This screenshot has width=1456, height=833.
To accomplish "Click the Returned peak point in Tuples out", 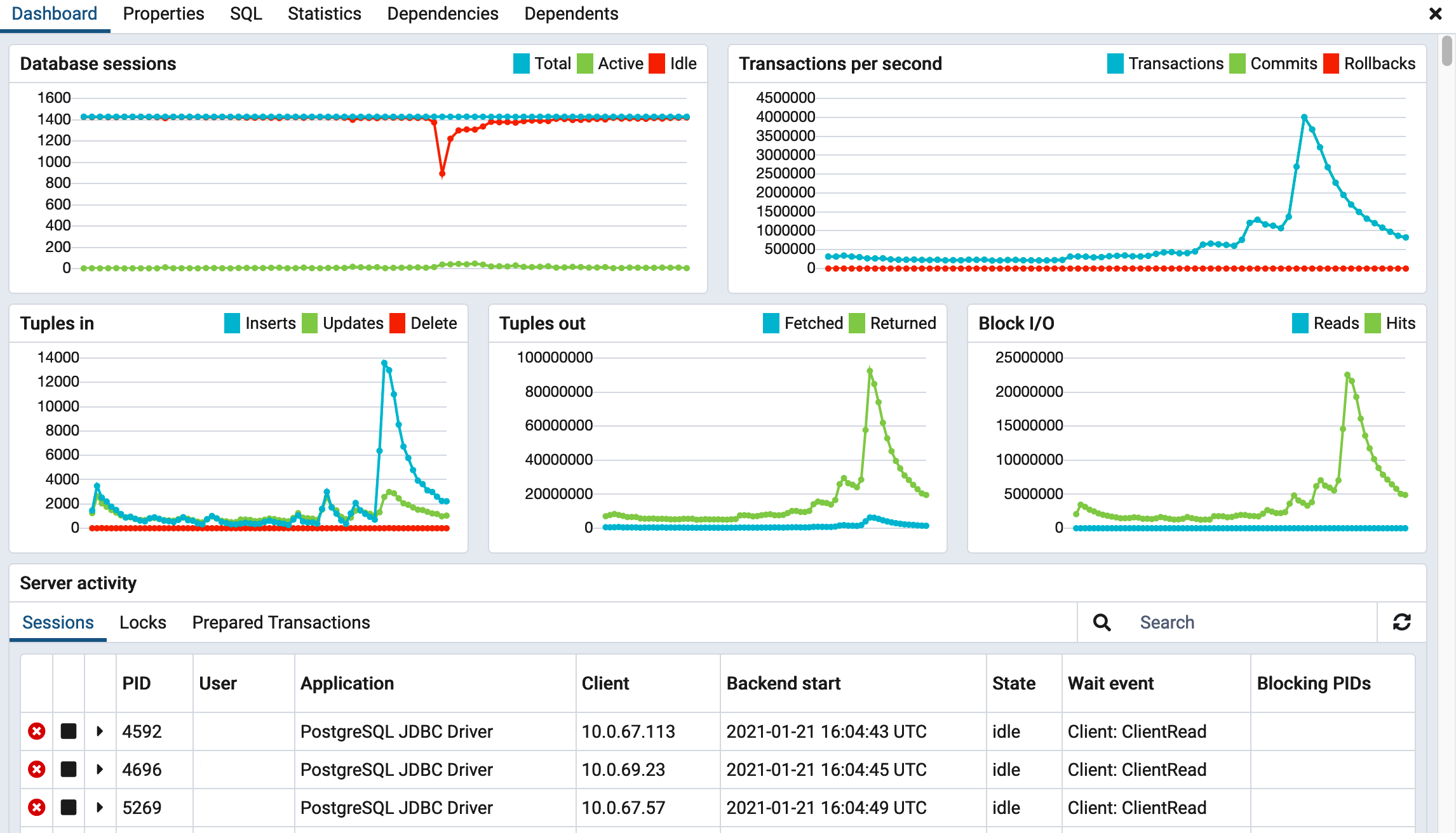I will pyautogui.click(x=870, y=371).
